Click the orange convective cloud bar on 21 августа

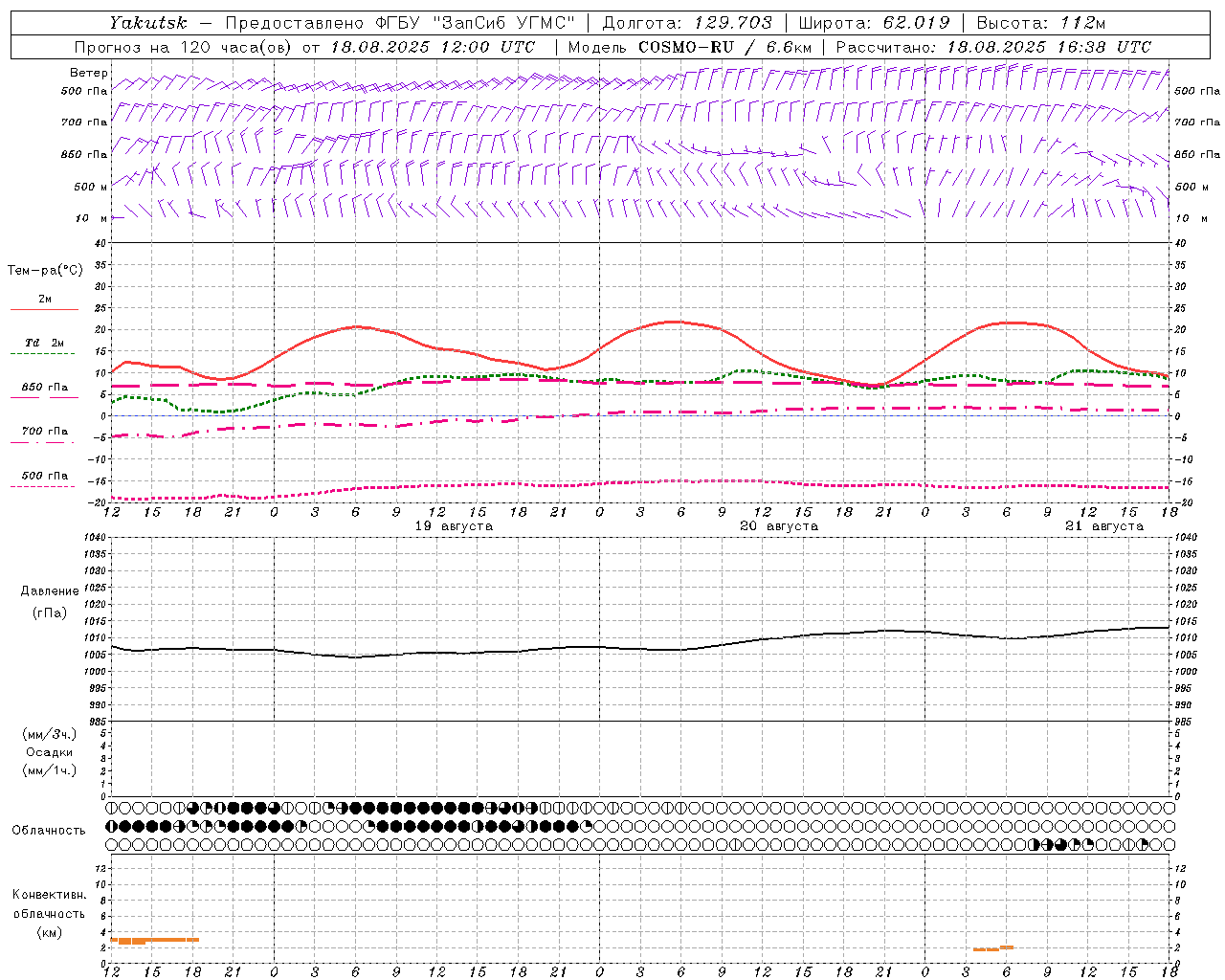992,948
